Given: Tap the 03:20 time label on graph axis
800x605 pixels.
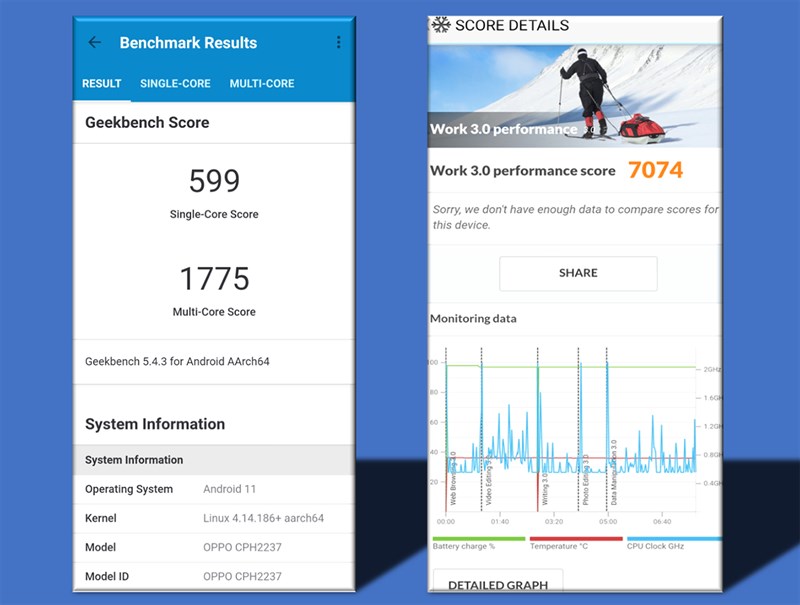Looking at the screenshot, I should point(554,522).
